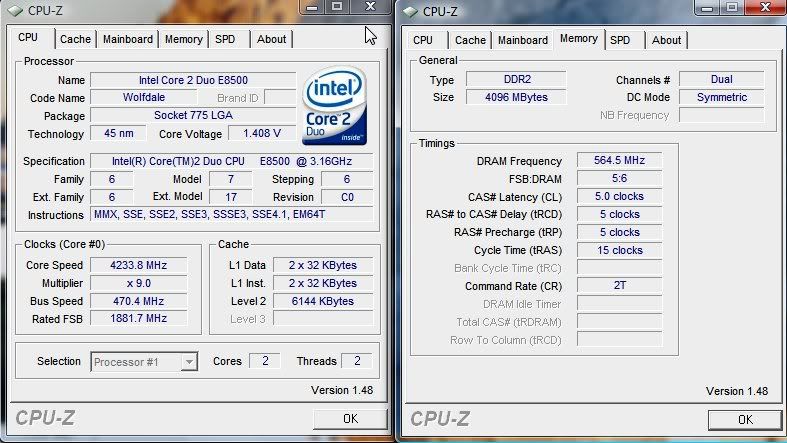
Task: Click OK in the right CPU-Z window
Action: [745, 420]
